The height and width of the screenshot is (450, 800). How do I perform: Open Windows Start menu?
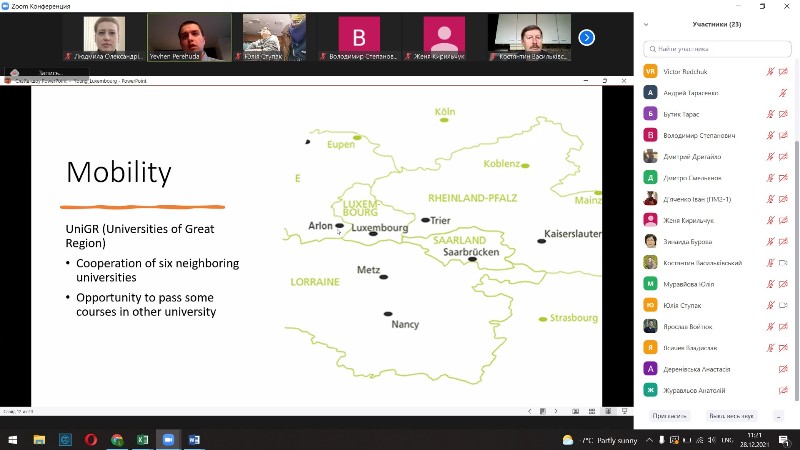[13, 439]
